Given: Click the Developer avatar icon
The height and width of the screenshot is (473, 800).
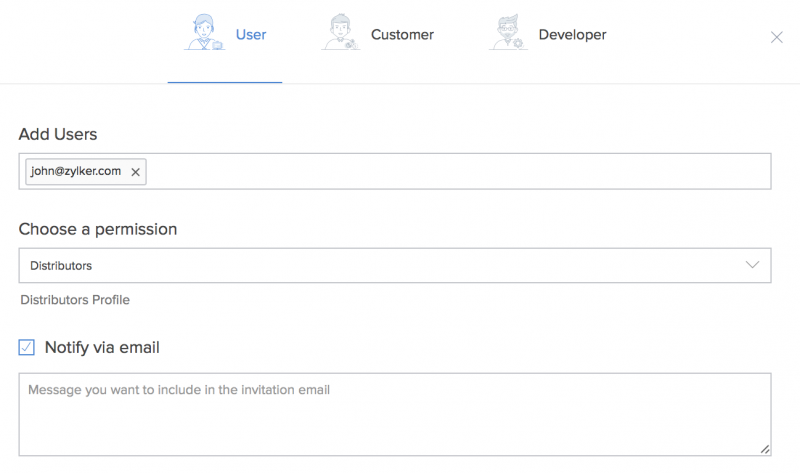Looking at the screenshot, I should (508, 33).
